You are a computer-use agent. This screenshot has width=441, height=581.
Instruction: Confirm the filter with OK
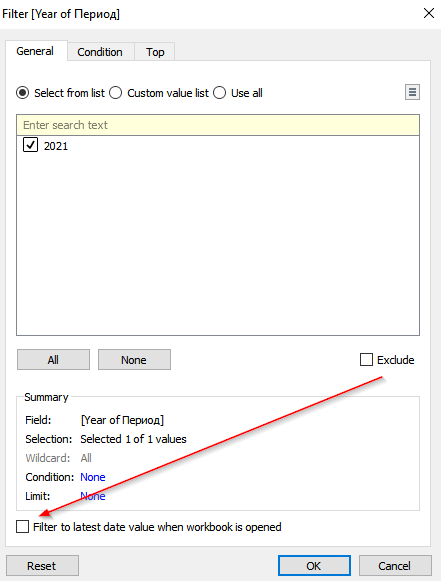click(314, 565)
